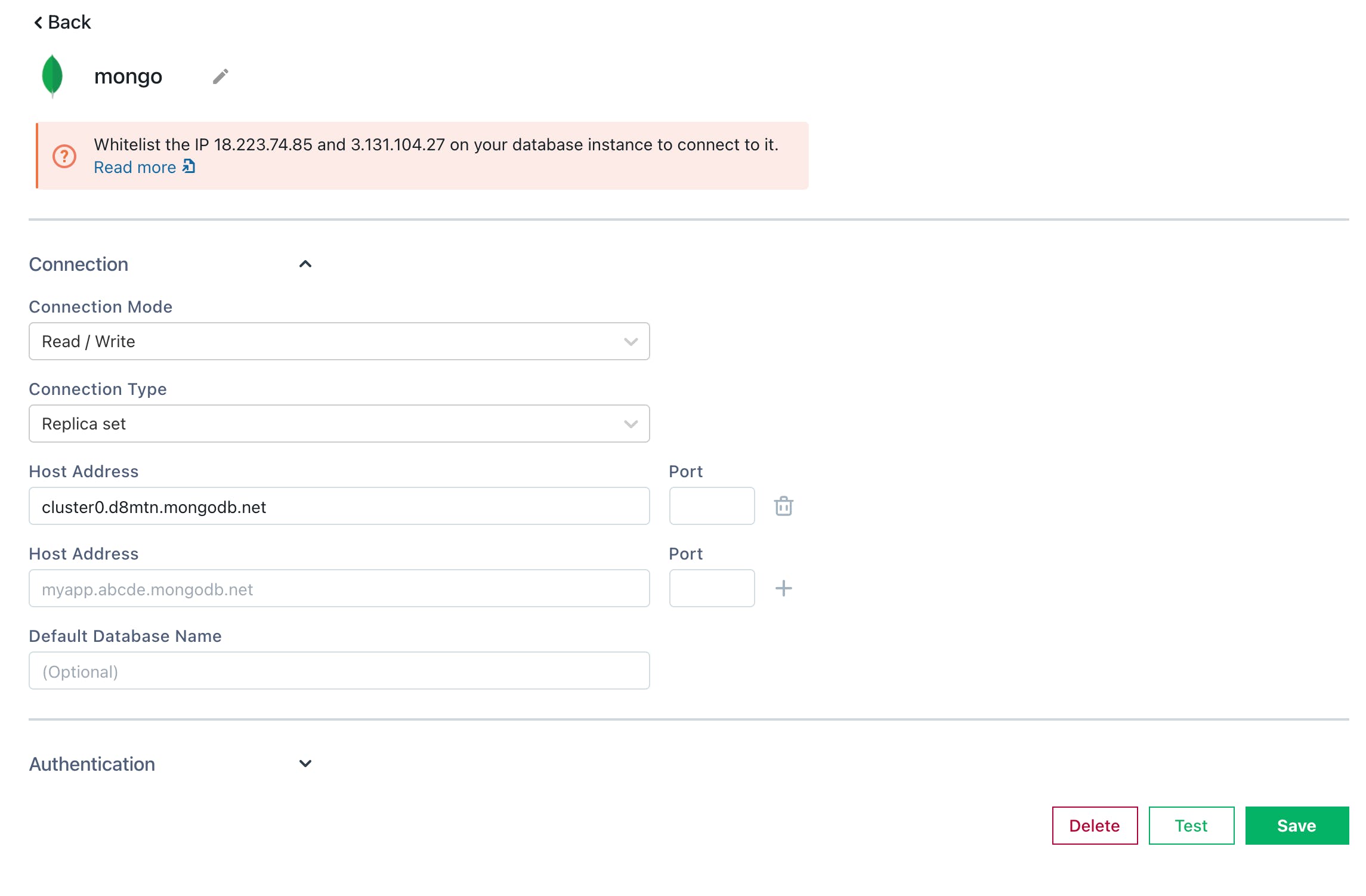1366x896 pixels.
Task: Open the Read more link
Action: (135, 168)
